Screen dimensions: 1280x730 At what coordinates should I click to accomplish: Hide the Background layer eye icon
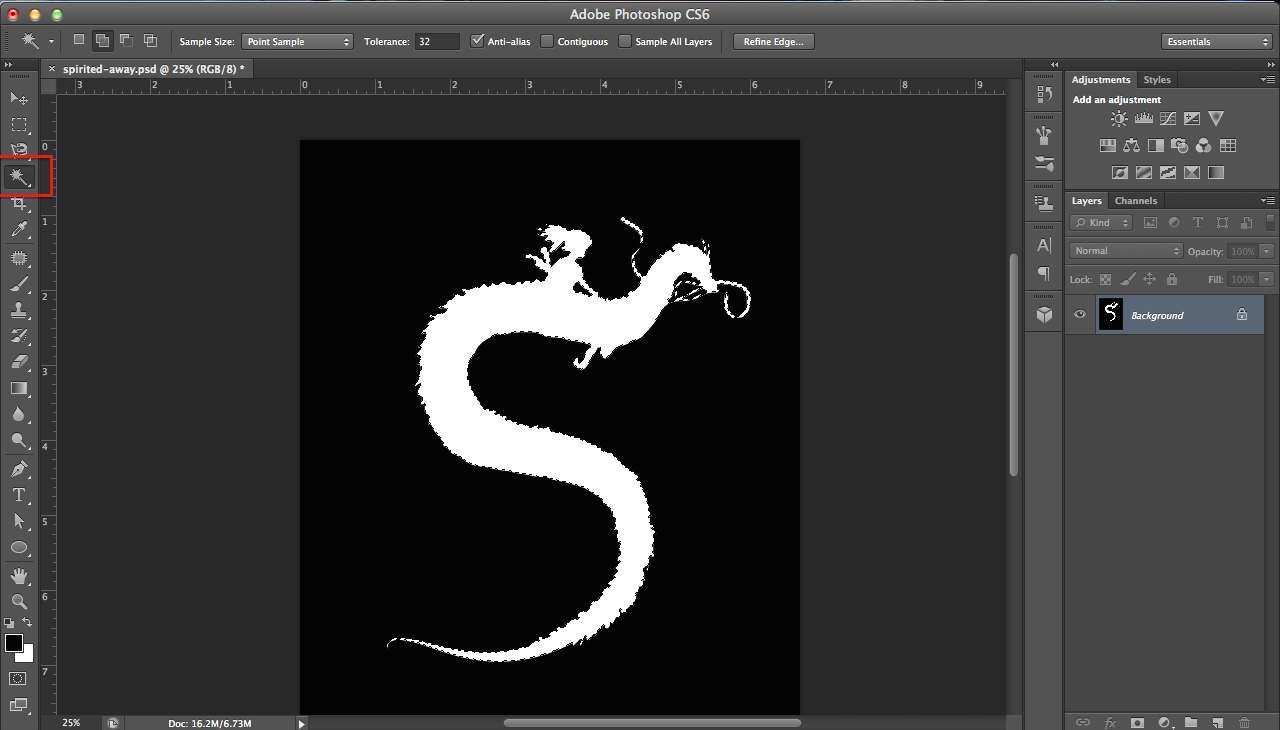point(1080,315)
